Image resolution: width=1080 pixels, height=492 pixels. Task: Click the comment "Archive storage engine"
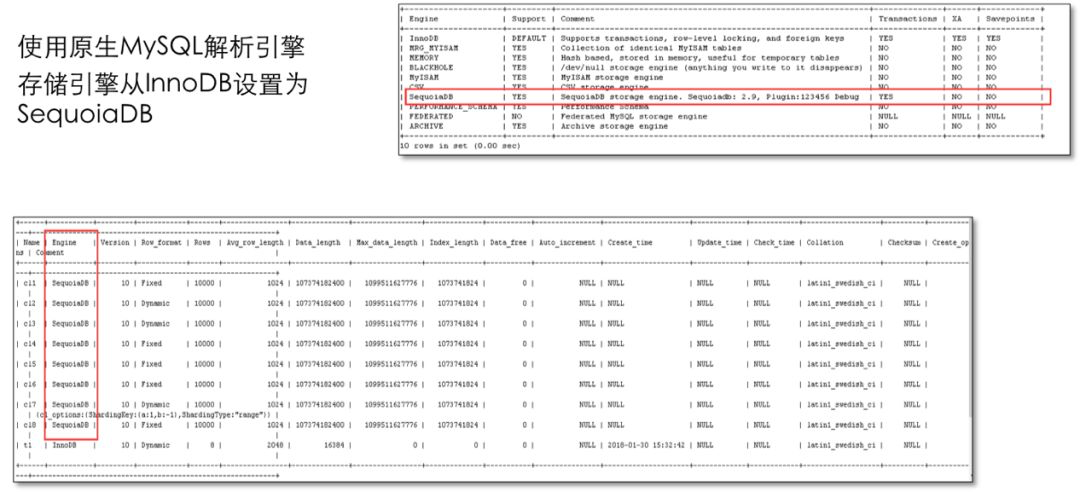614,126
